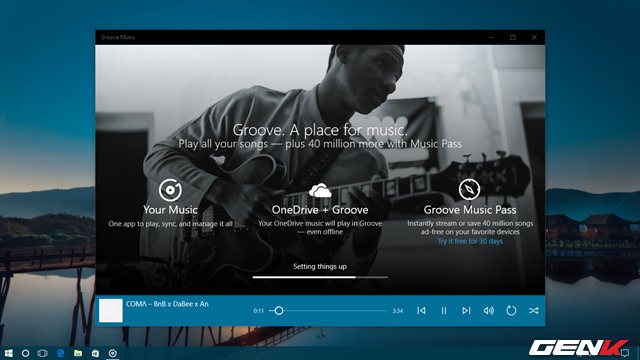The image size is (640, 360).
Task: Click the 'Your Music' heading
Action: coord(170,210)
